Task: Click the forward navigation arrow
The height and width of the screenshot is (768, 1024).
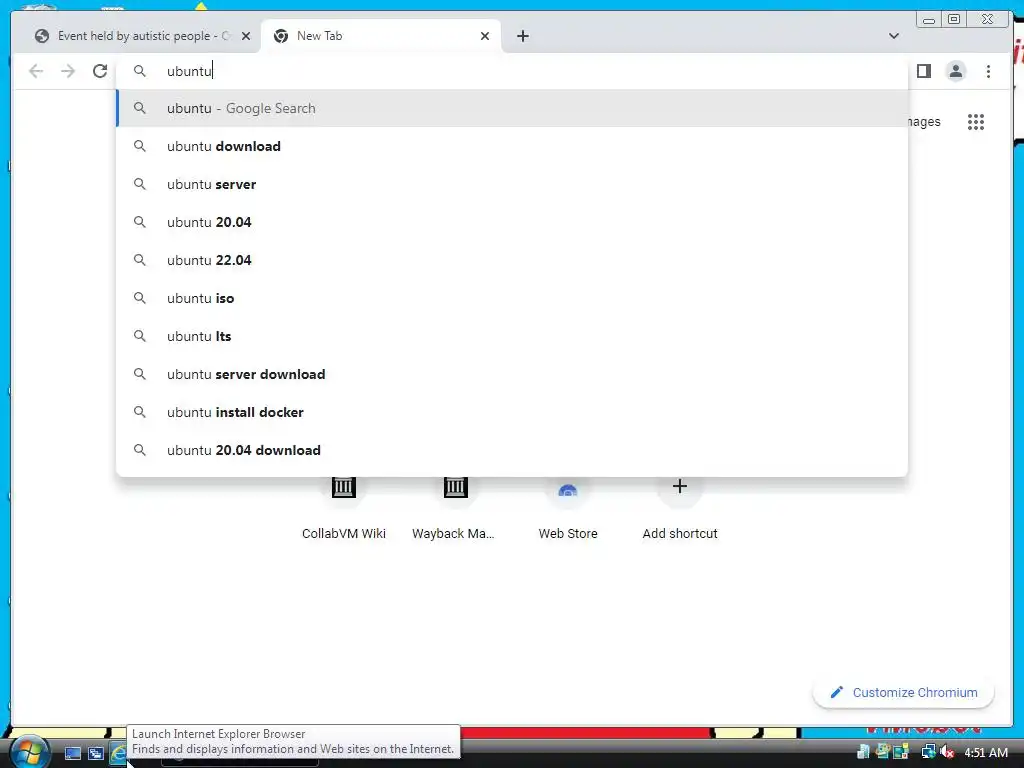Action: [68, 71]
